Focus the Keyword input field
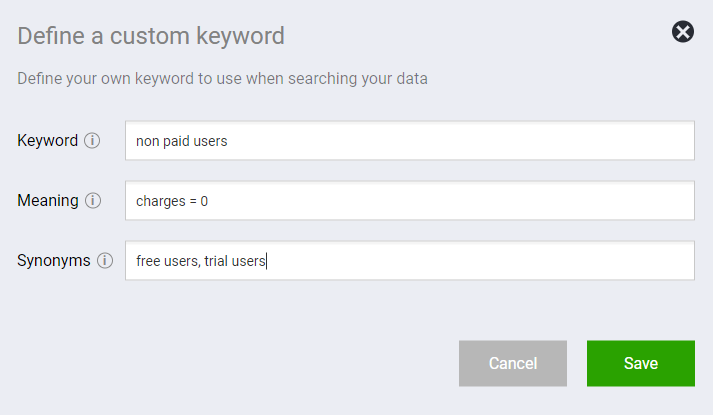Viewport: 713px width, 415px height. point(410,140)
